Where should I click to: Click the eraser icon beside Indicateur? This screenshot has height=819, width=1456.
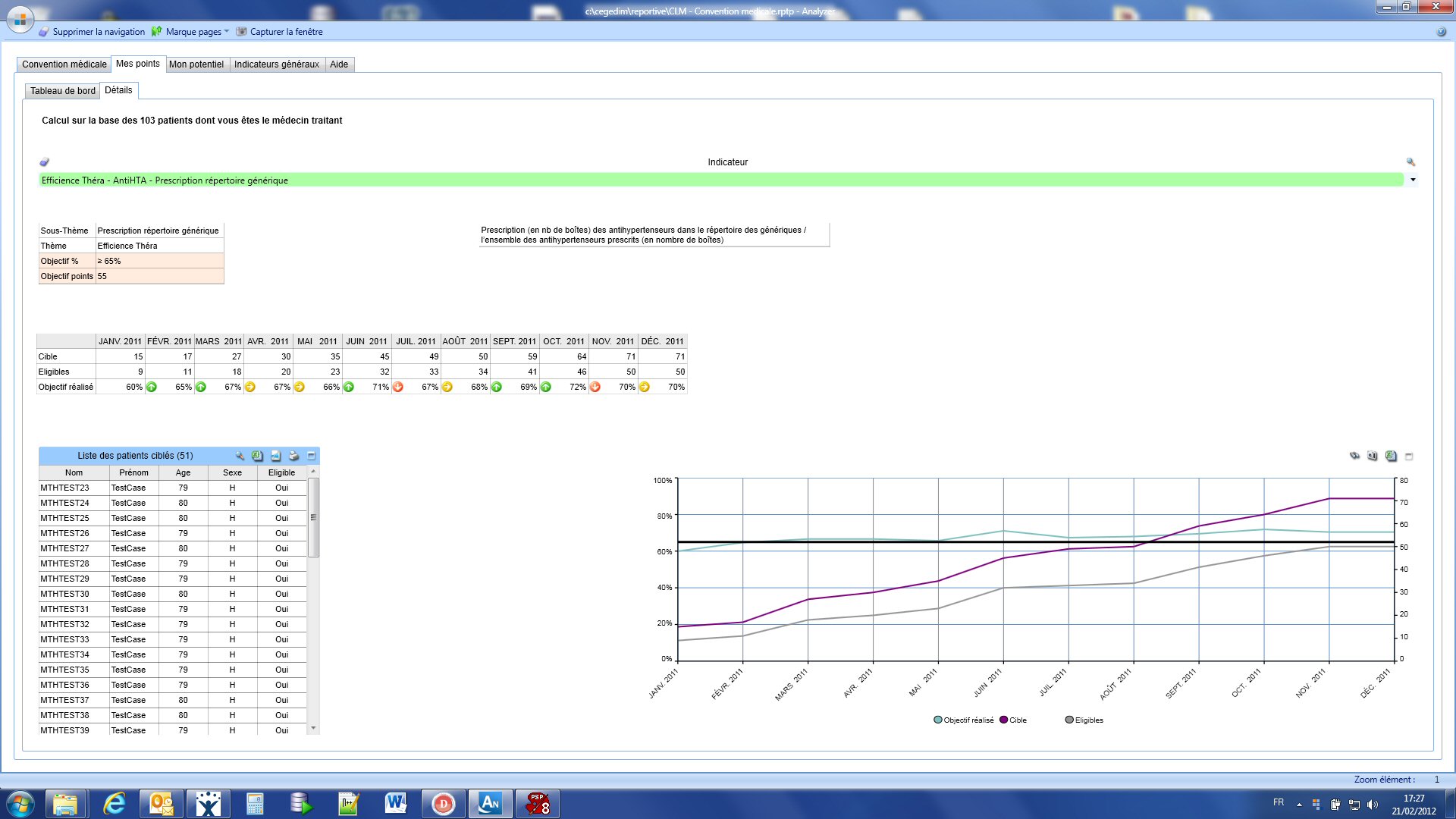tap(45, 162)
